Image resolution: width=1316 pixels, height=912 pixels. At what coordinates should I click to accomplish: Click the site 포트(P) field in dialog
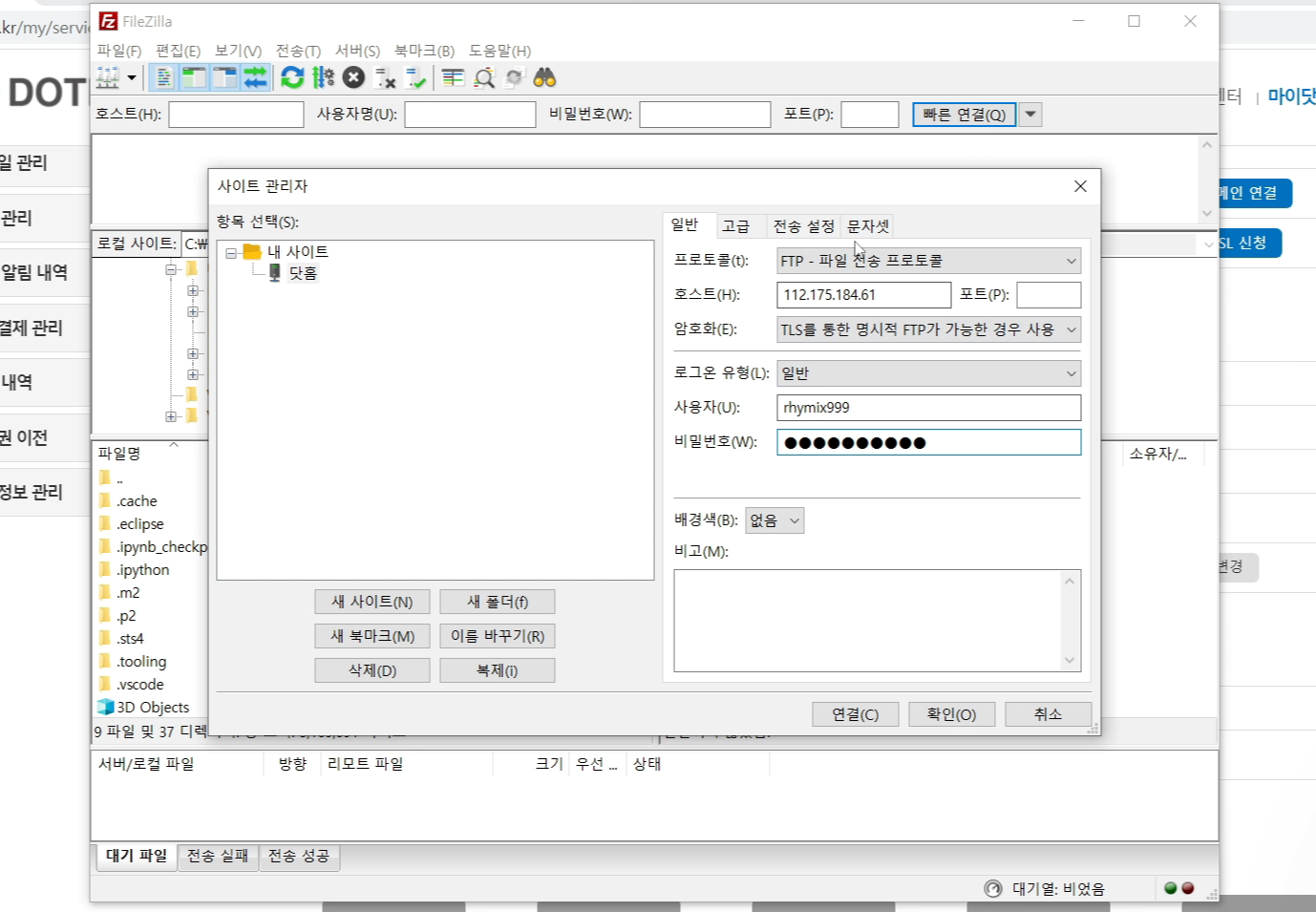click(x=1049, y=295)
